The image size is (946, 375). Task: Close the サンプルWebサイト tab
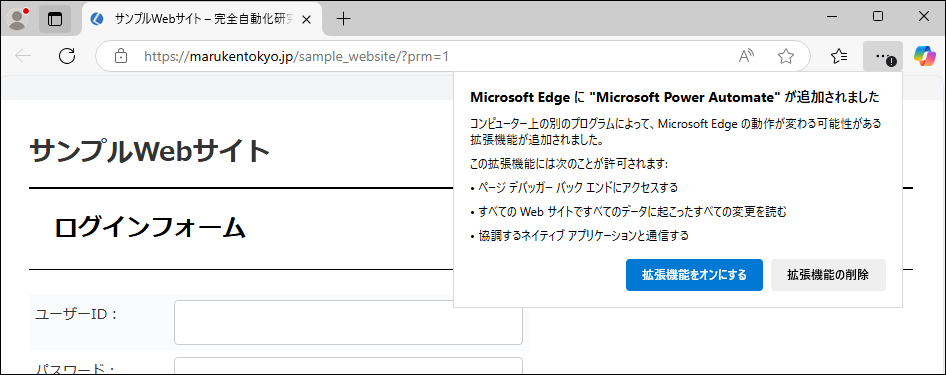(306, 19)
